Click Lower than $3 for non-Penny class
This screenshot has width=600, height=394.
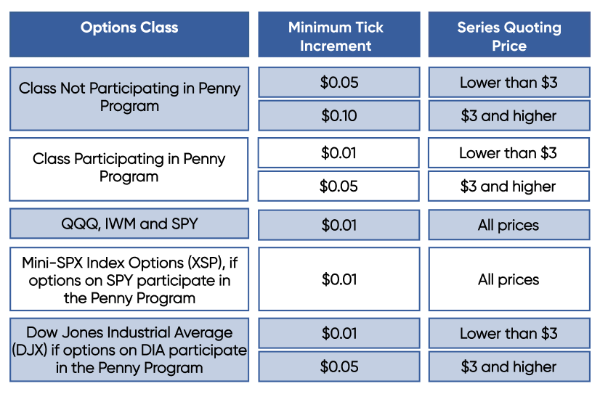(x=509, y=82)
